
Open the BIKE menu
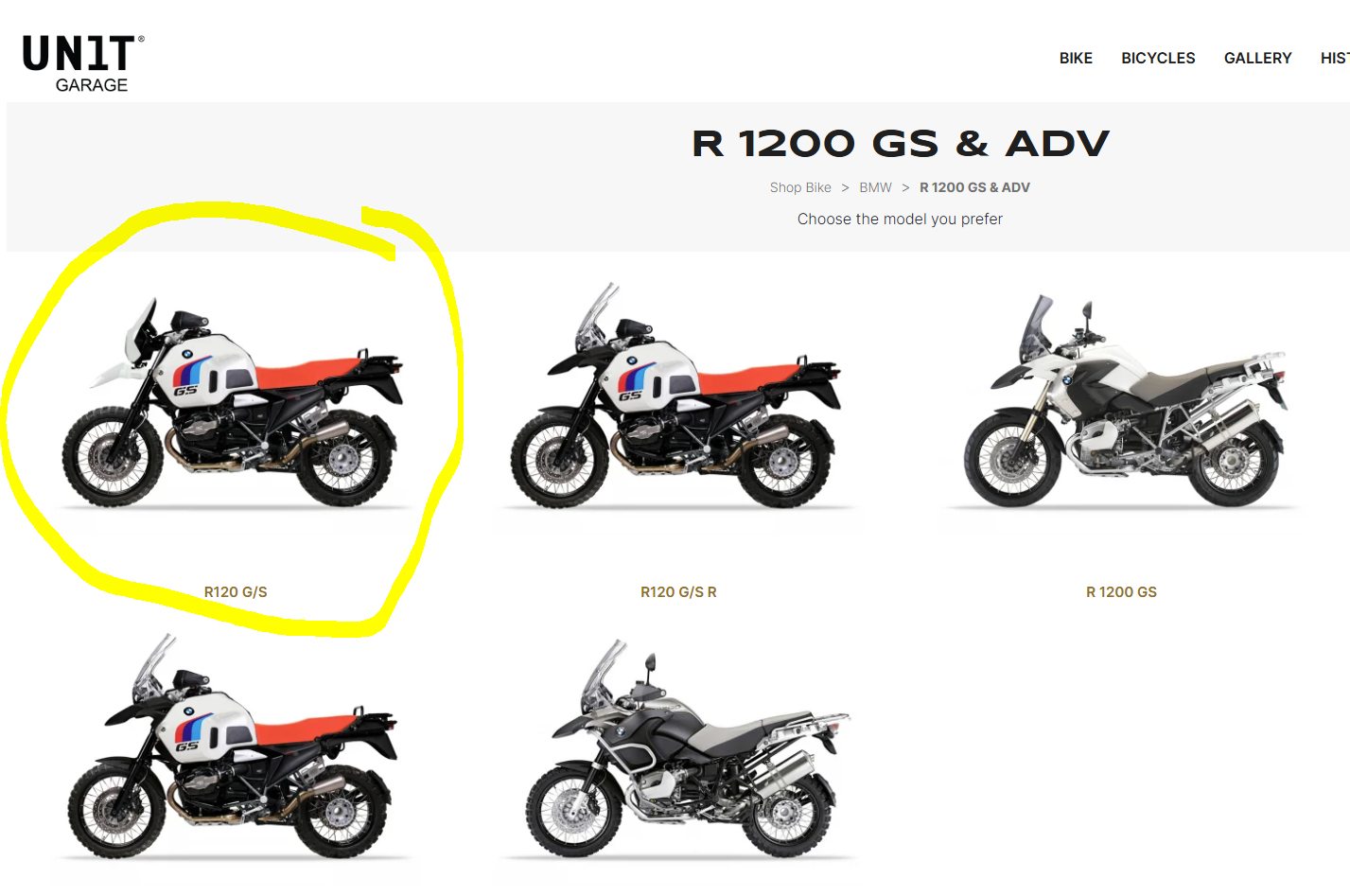point(1076,59)
